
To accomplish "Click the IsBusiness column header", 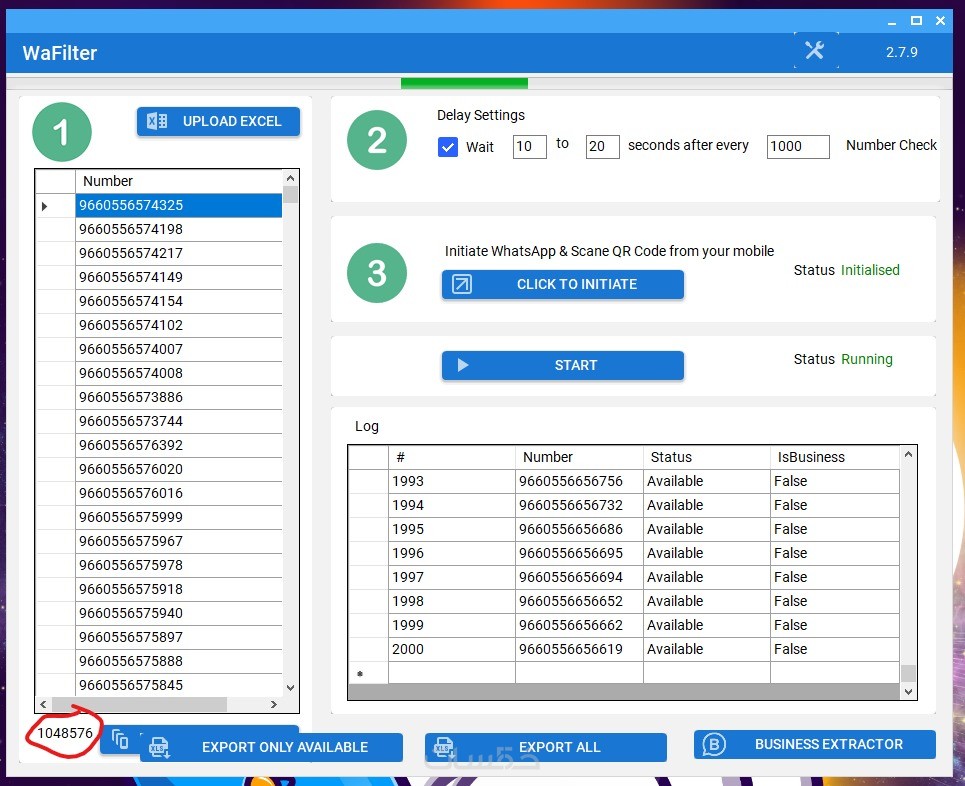I will coord(835,457).
